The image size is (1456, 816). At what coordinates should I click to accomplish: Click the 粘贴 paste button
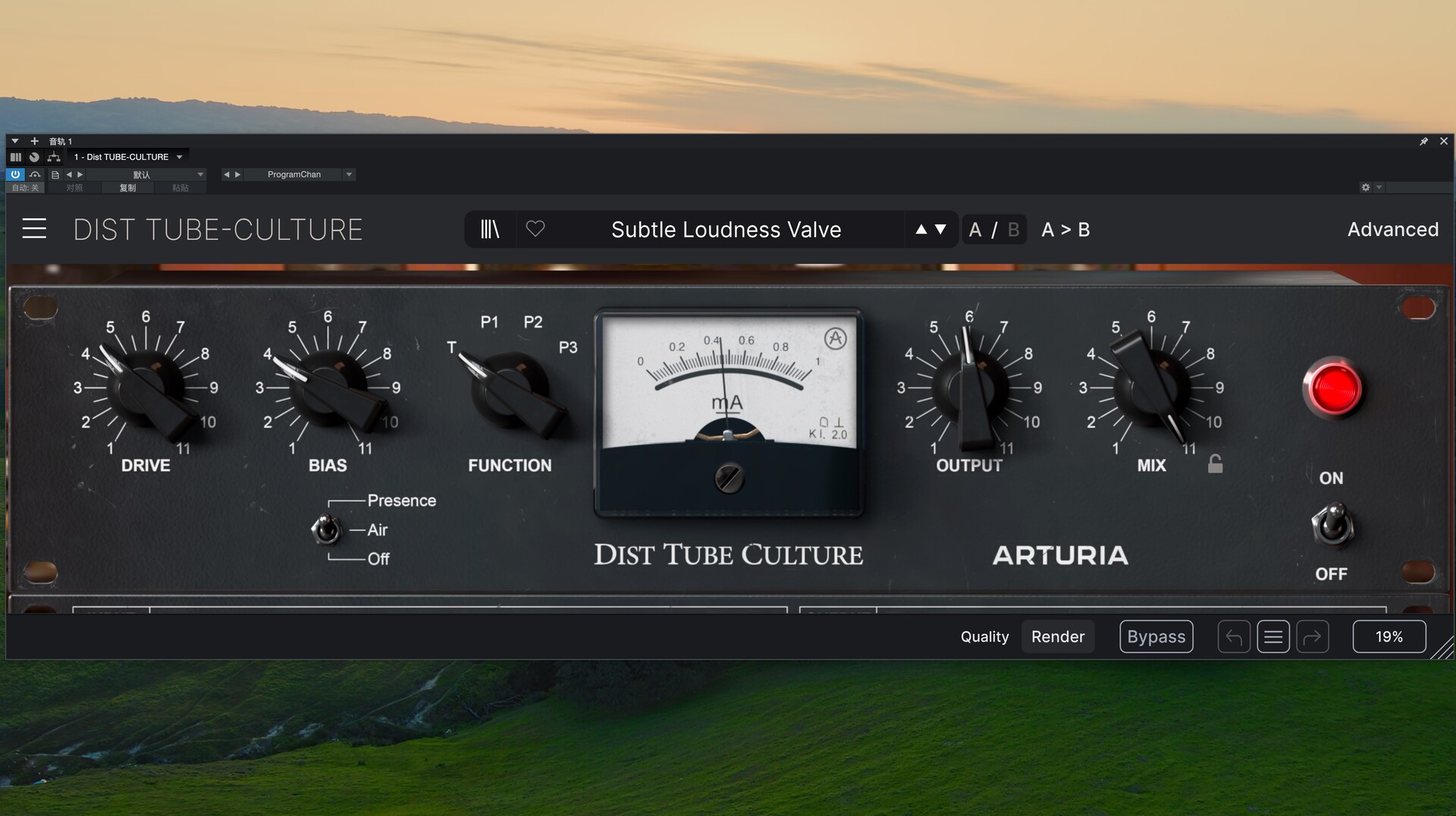click(x=180, y=188)
